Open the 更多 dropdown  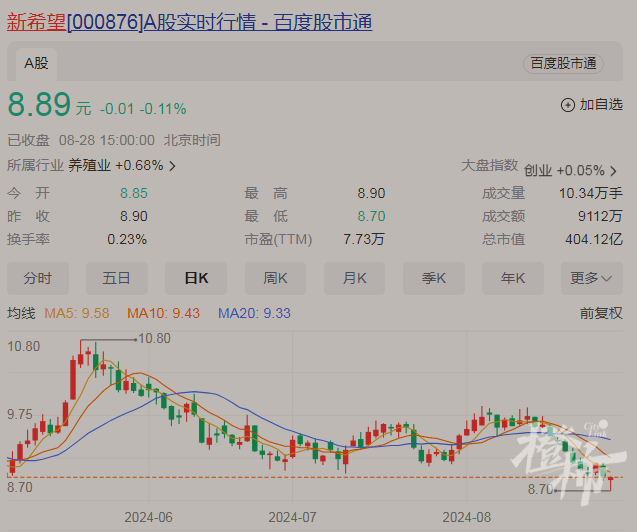pyautogui.click(x=592, y=279)
